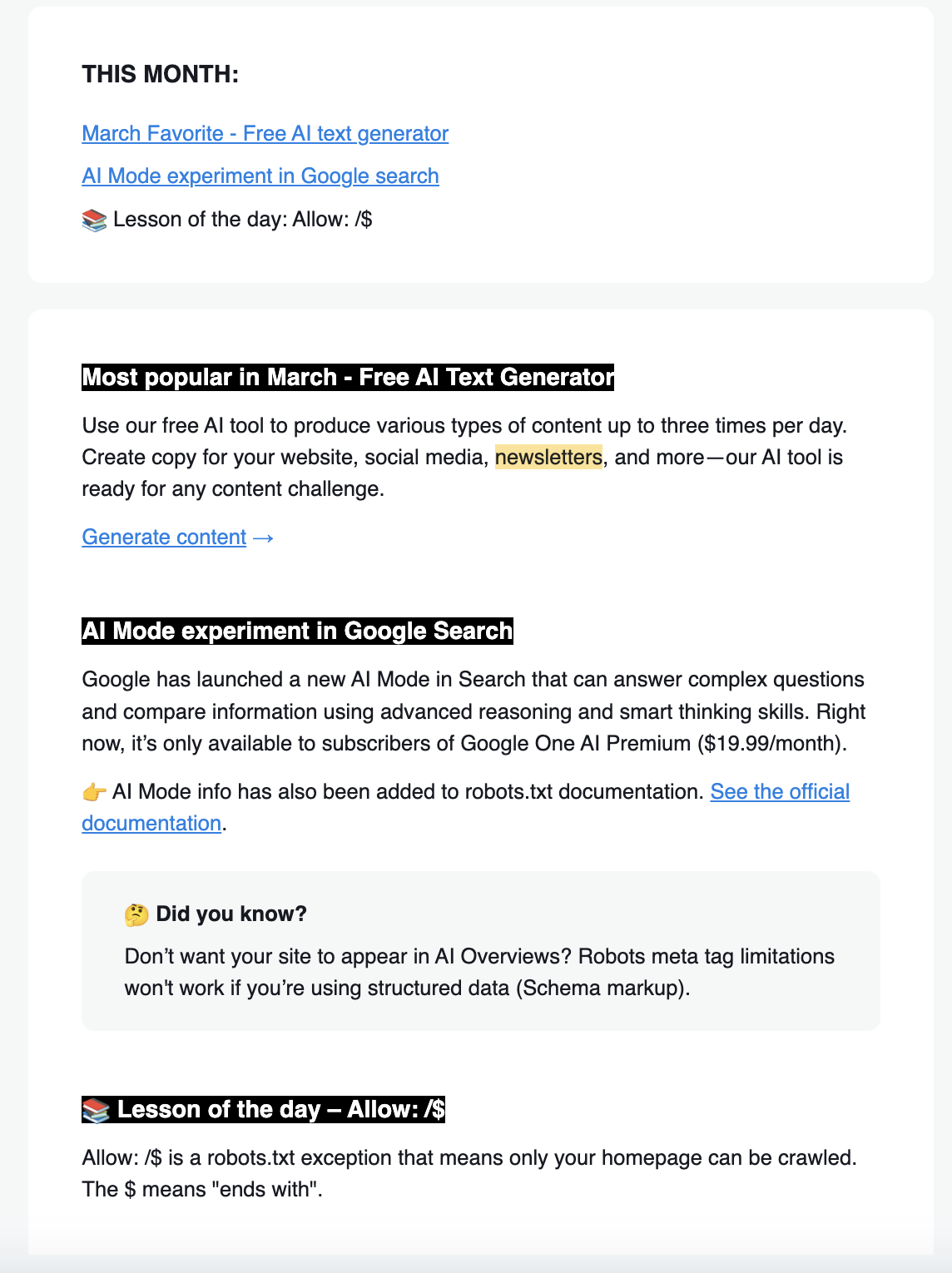The height and width of the screenshot is (1273, 952).
Task: Click the books emoji in the black Lesson heading
Action: pyautogui.click(x=96, y=1111)
